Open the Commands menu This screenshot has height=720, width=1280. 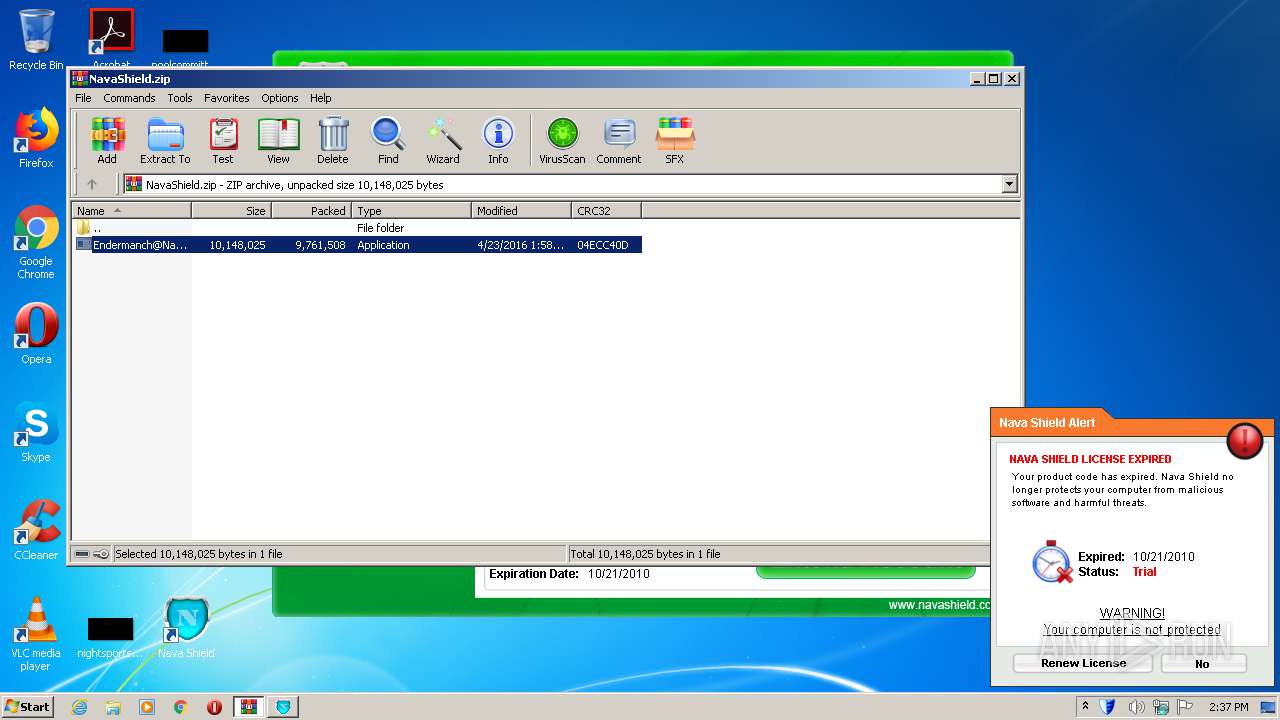pos(129,98)
